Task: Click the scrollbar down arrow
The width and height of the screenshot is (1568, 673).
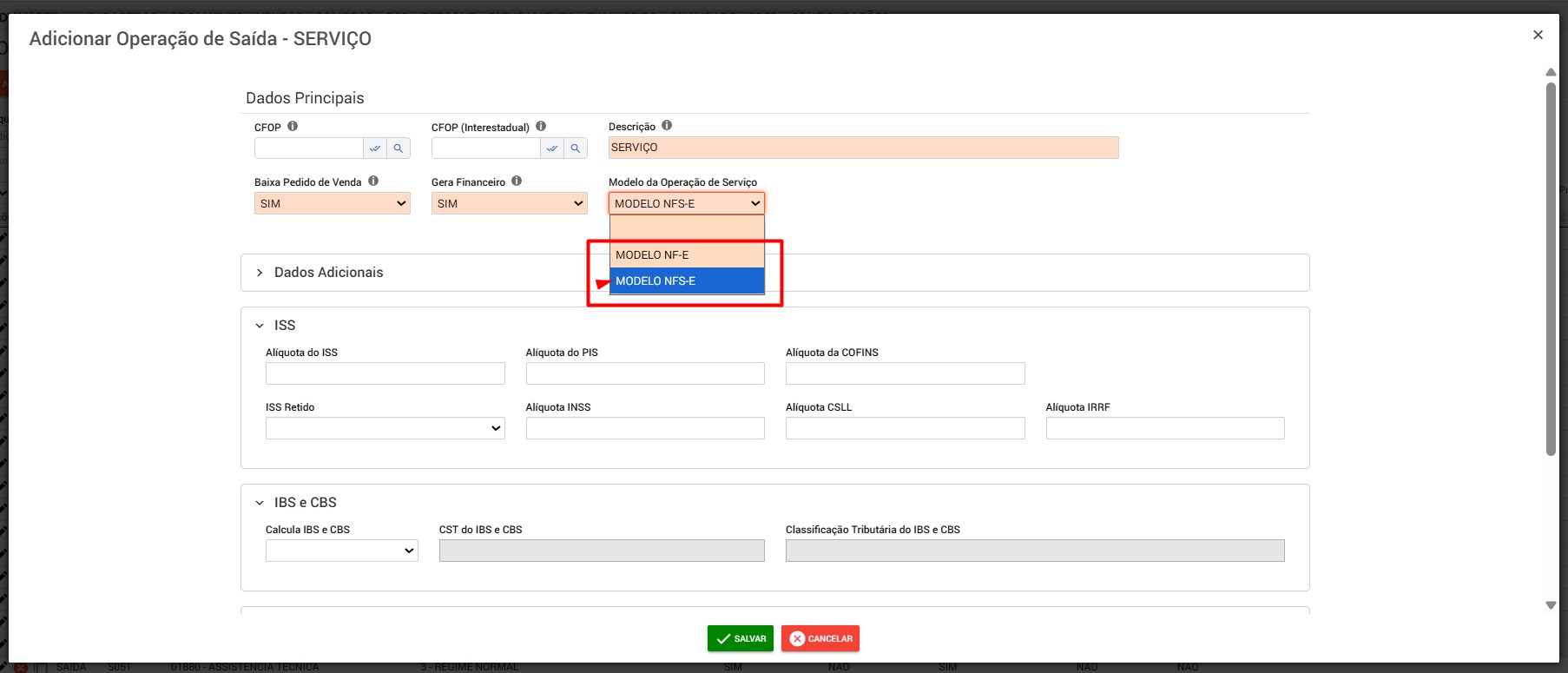Action: point(1551,605)
